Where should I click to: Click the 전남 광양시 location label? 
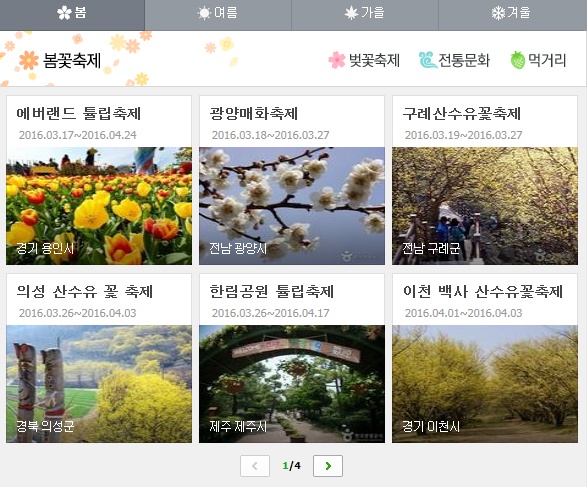[x=238, y=248]
